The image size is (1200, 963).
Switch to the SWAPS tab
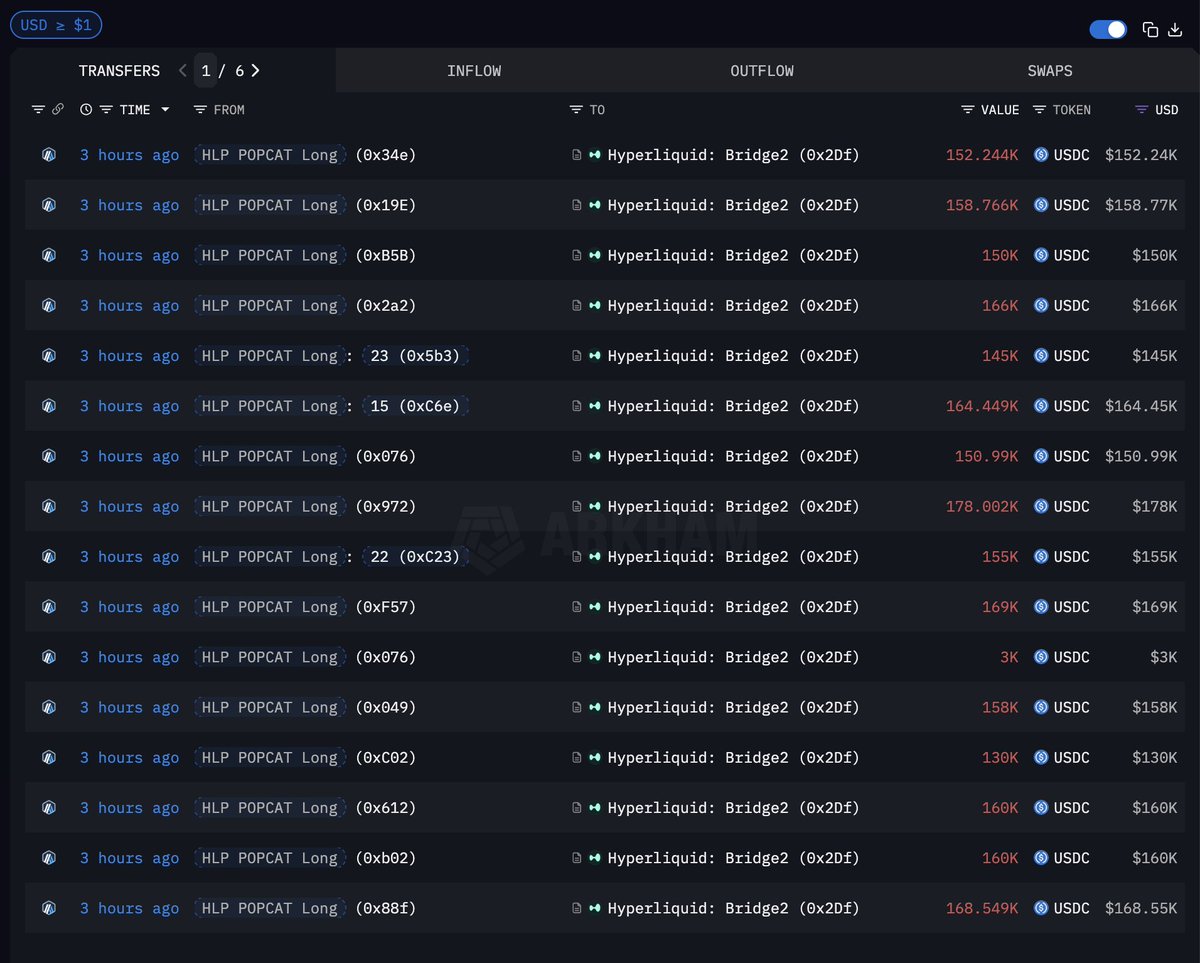coord(1049,71)
